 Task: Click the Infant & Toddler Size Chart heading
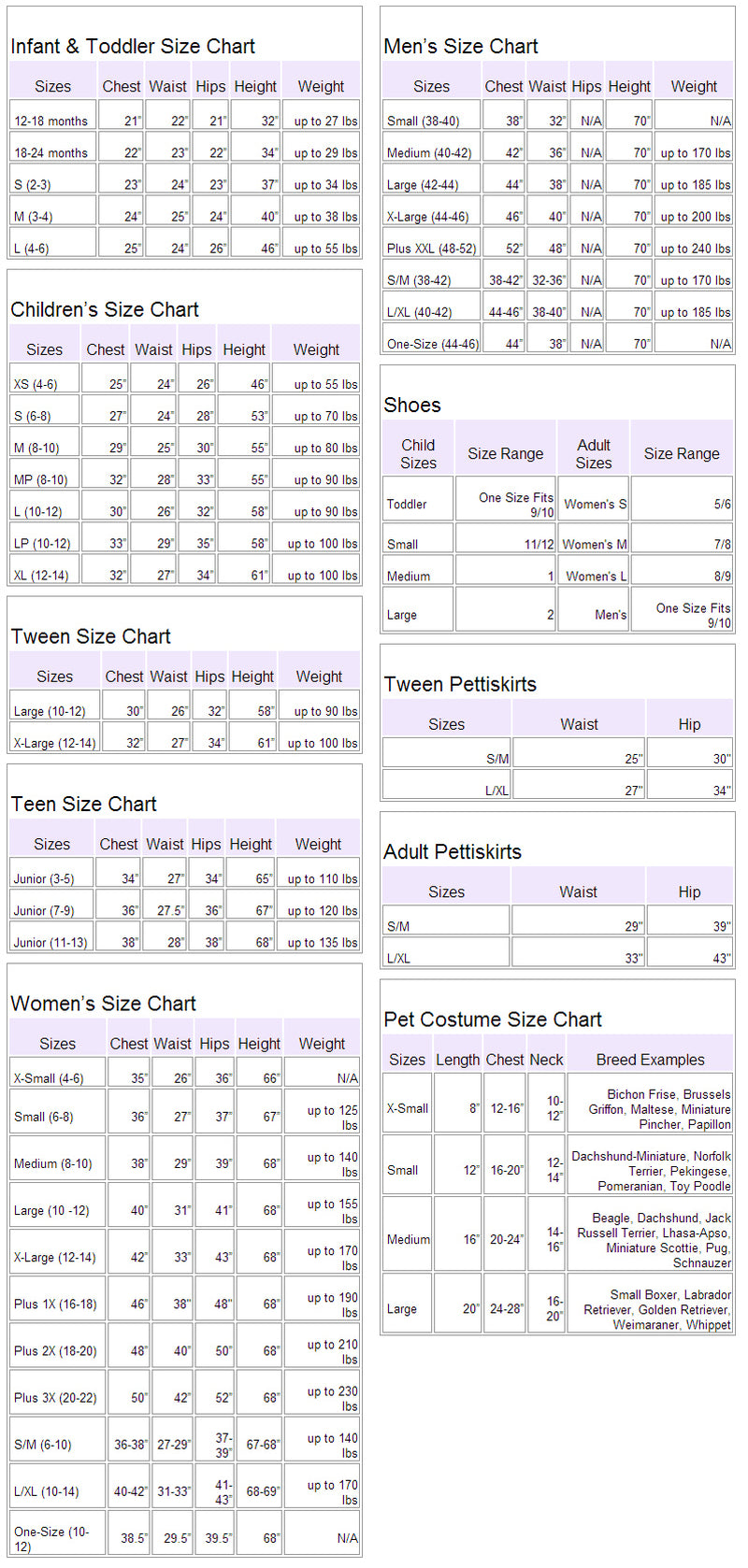(133, 46)
